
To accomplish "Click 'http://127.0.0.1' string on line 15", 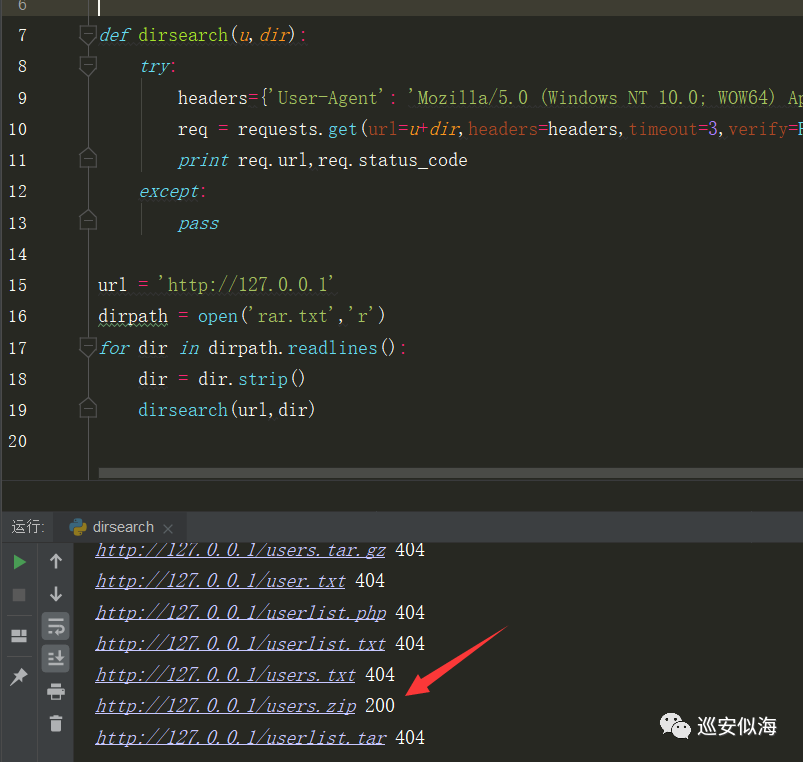I will (248, 284).
